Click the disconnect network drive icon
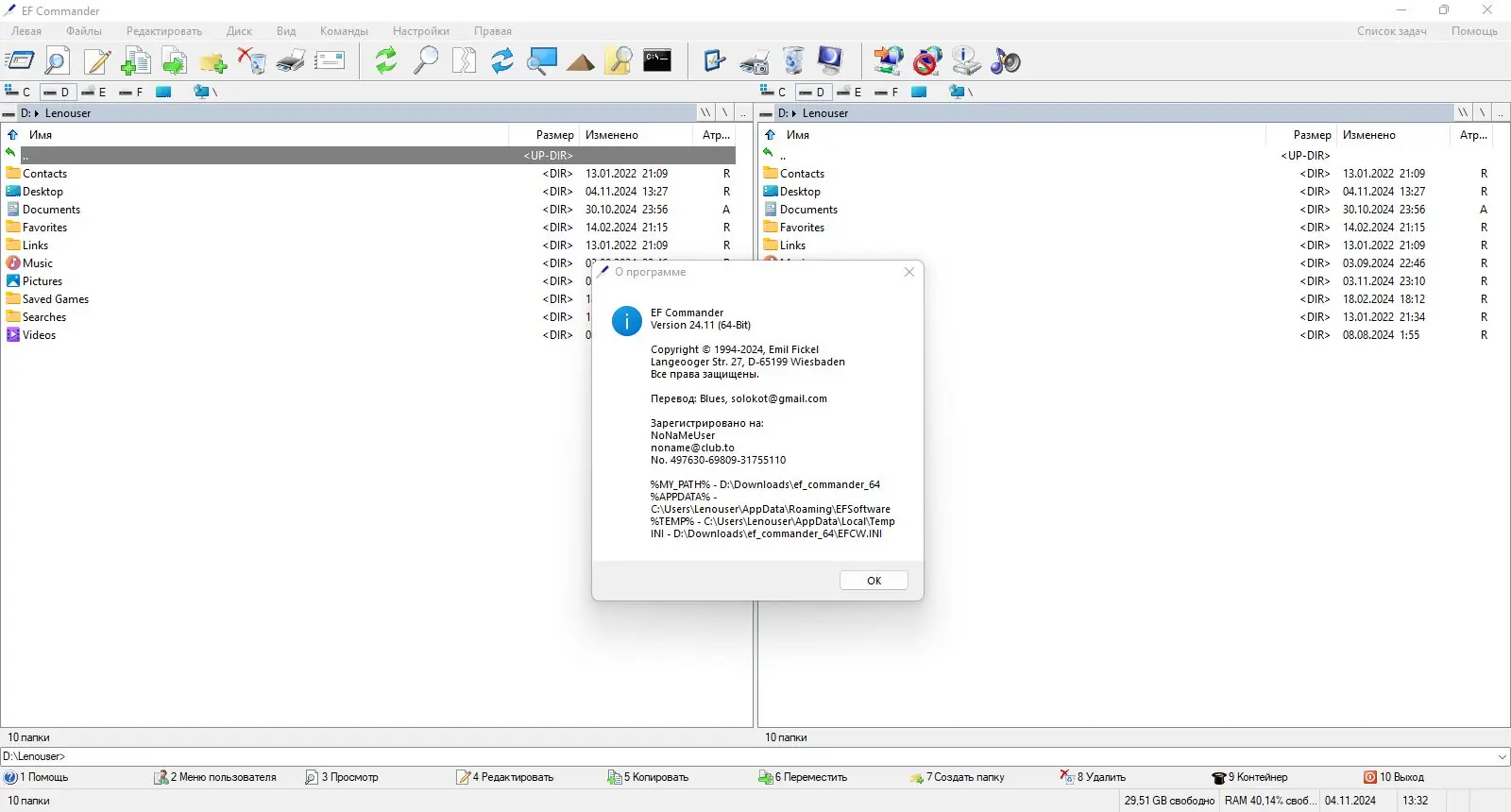1511x812 pixels. [x=927, y=61]
